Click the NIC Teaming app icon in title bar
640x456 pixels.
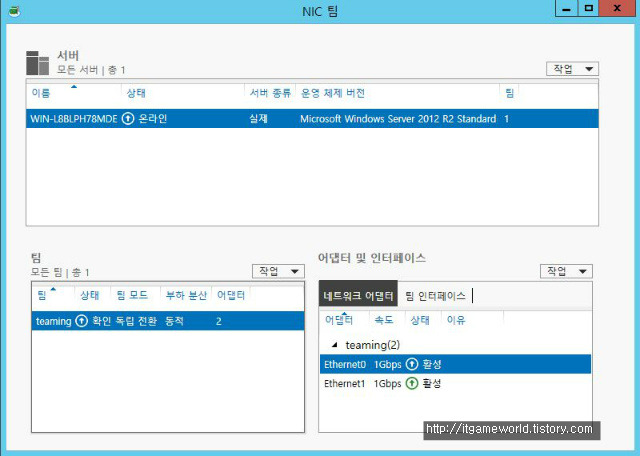point(15,11)
